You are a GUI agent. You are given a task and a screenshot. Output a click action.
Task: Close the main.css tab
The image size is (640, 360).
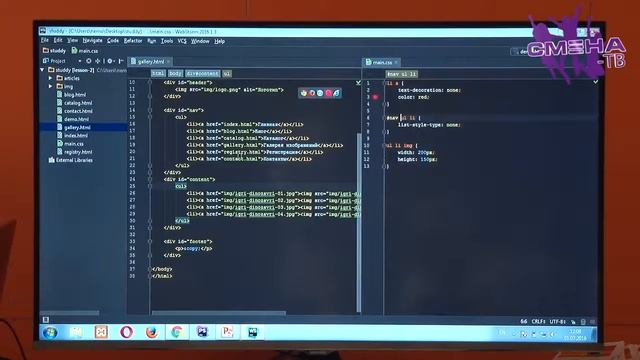(396, 62)
